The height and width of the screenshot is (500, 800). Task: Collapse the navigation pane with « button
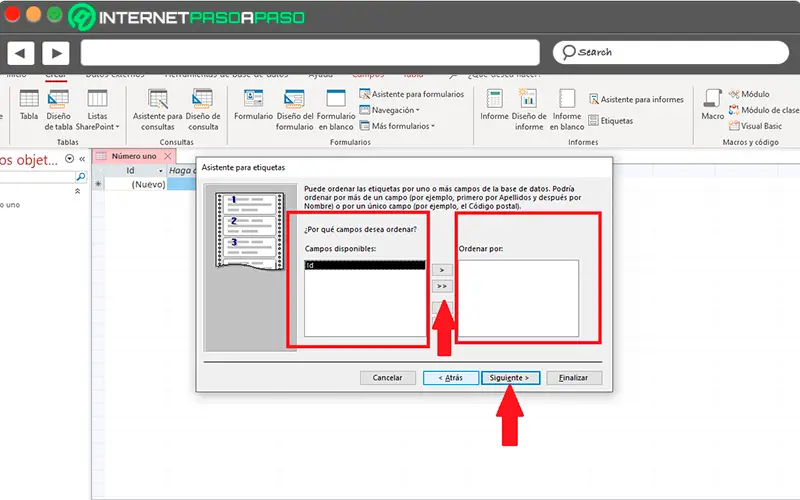pyautogui.click(x=82, y=159)
